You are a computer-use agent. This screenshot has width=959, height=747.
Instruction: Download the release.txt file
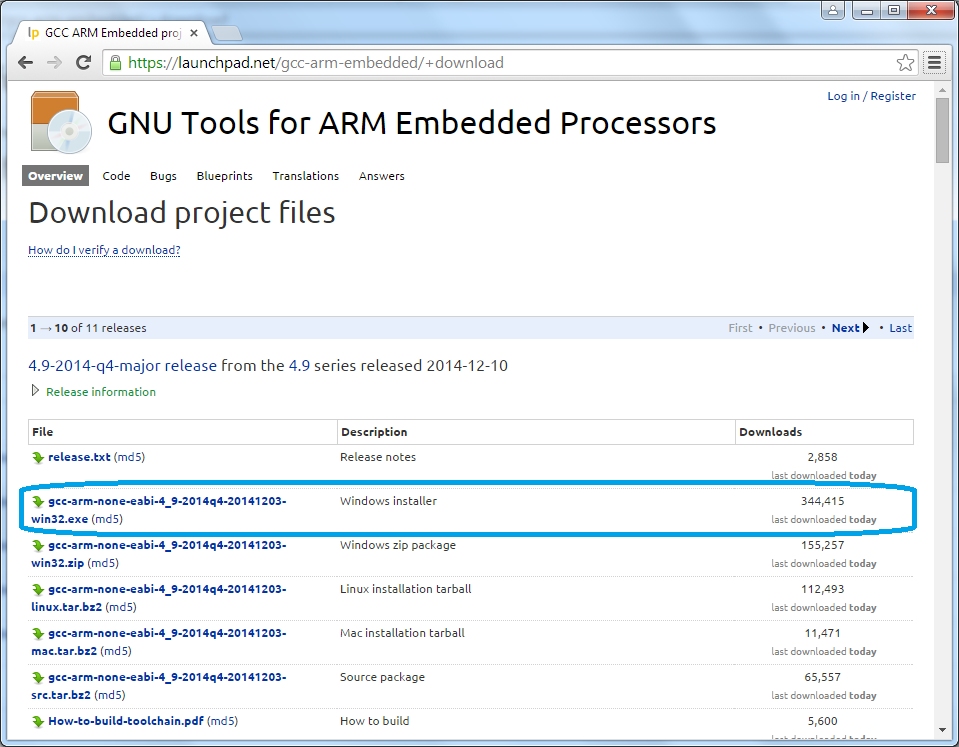tap(80, 457)
